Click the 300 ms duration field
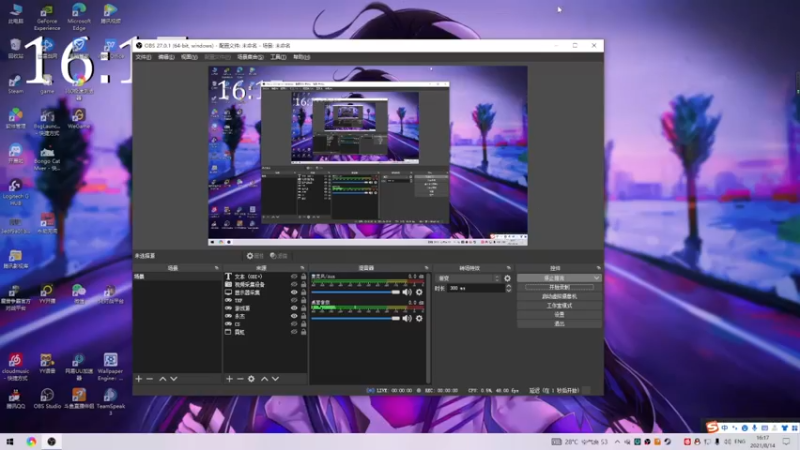Screen dimensions: 800x450 pos(476,288)
